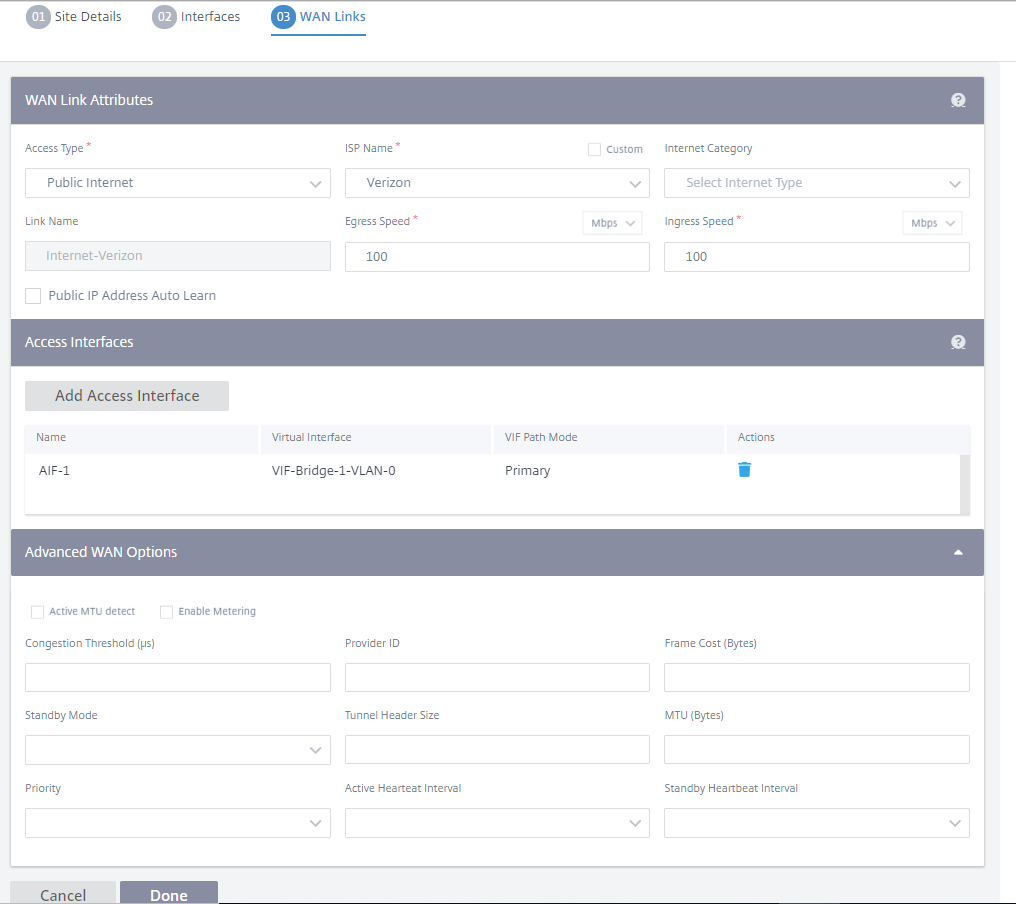Open the Priority dropdown
Image resolution: width=1016 pixels, height=904 pixels.
178,823
